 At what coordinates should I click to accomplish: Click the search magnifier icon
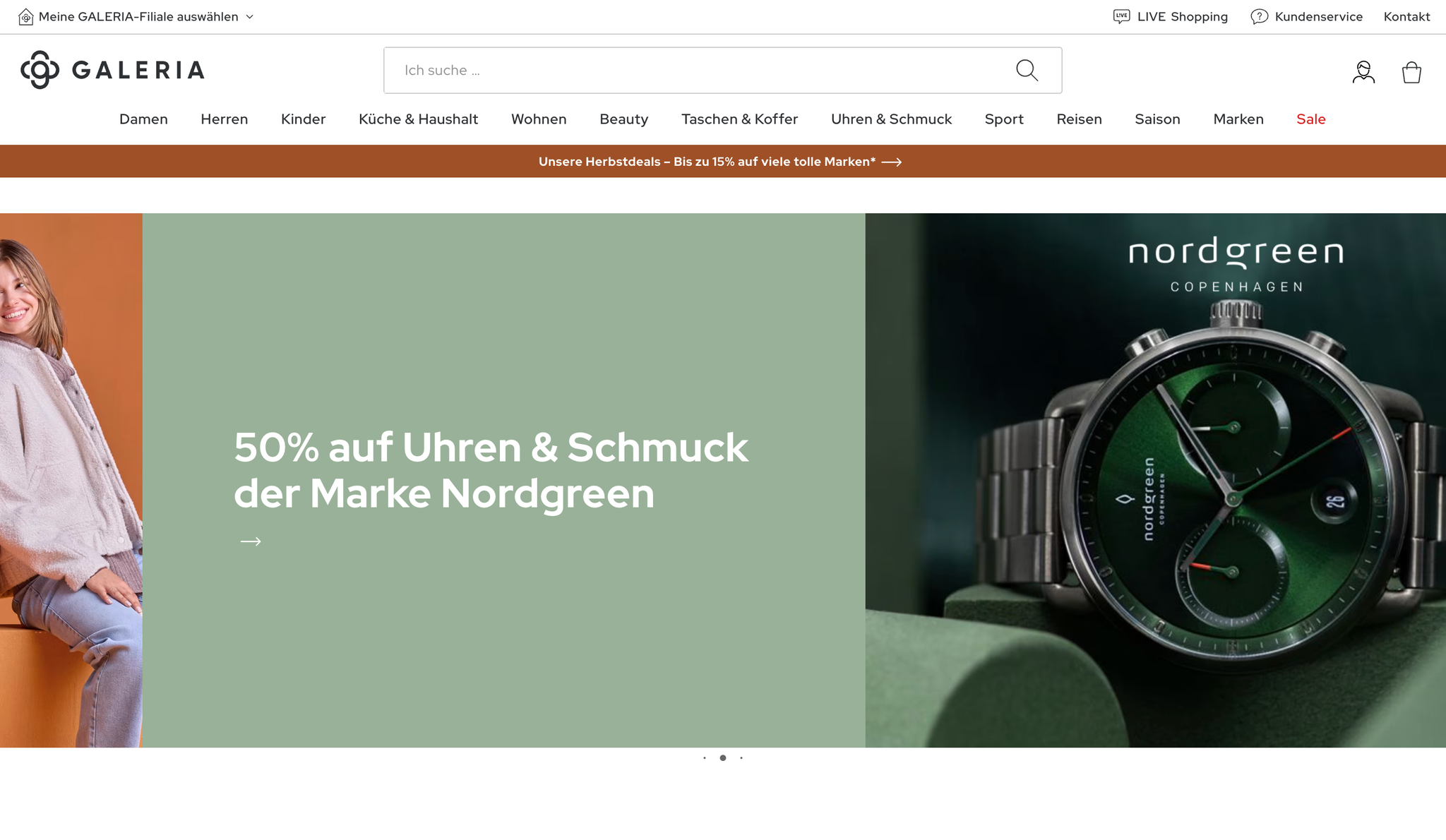(x=1027, y=71)
